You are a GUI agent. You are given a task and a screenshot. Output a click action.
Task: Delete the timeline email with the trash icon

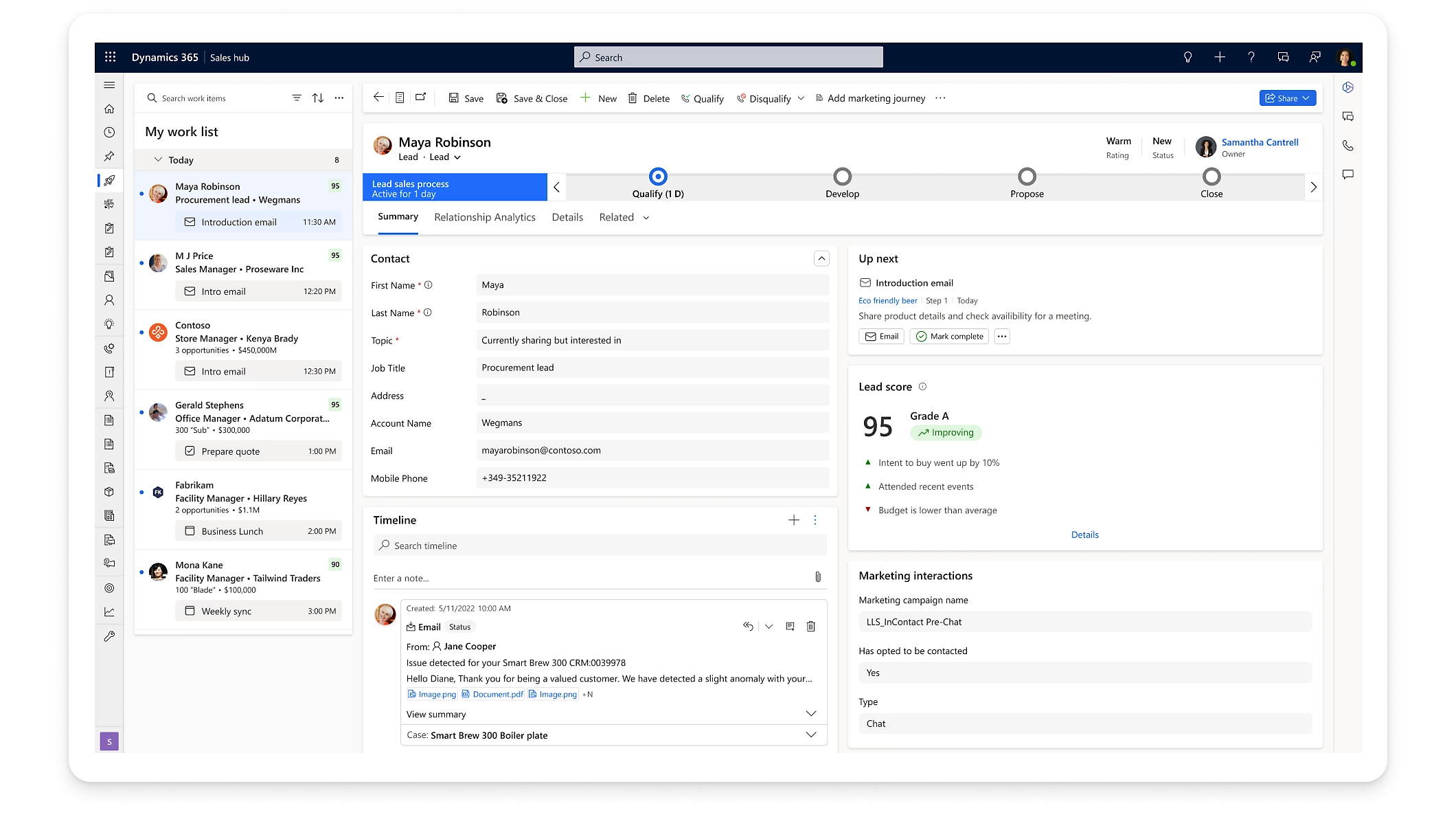(x=810, y=627)
